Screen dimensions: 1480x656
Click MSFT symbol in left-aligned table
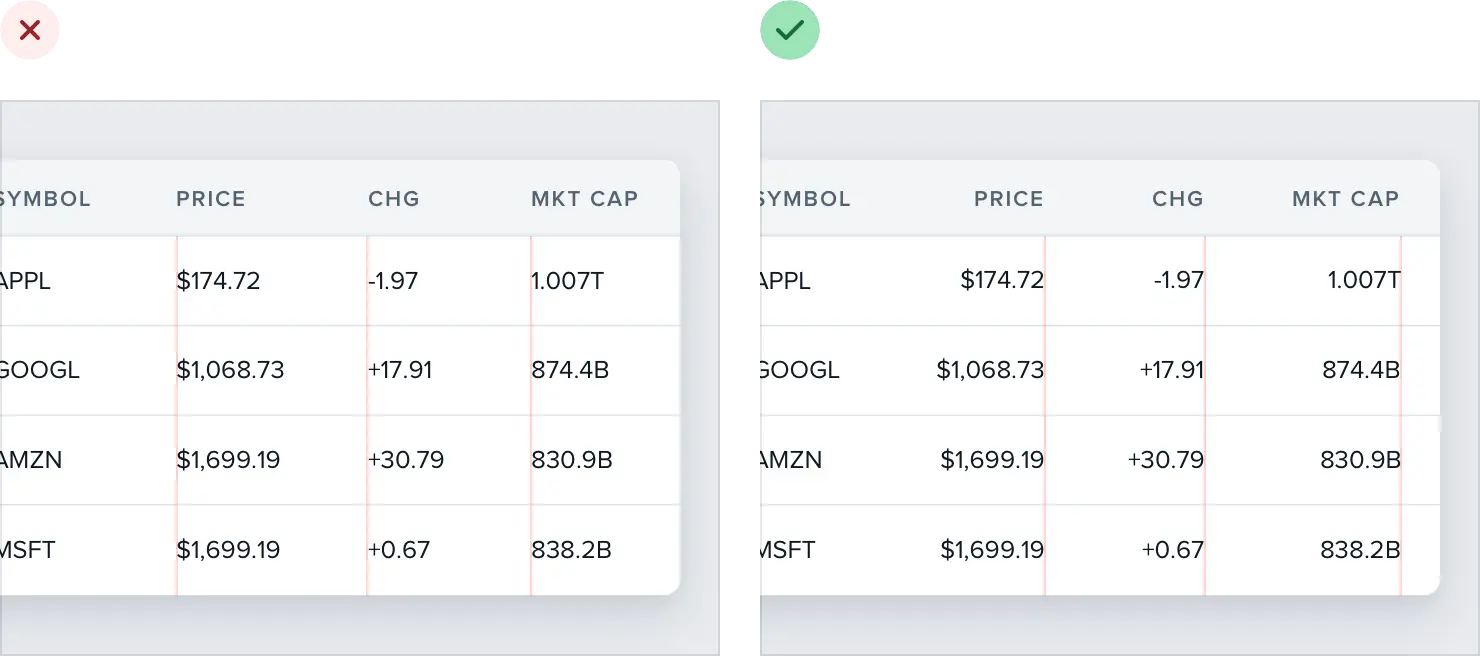[x=28, y=550]
